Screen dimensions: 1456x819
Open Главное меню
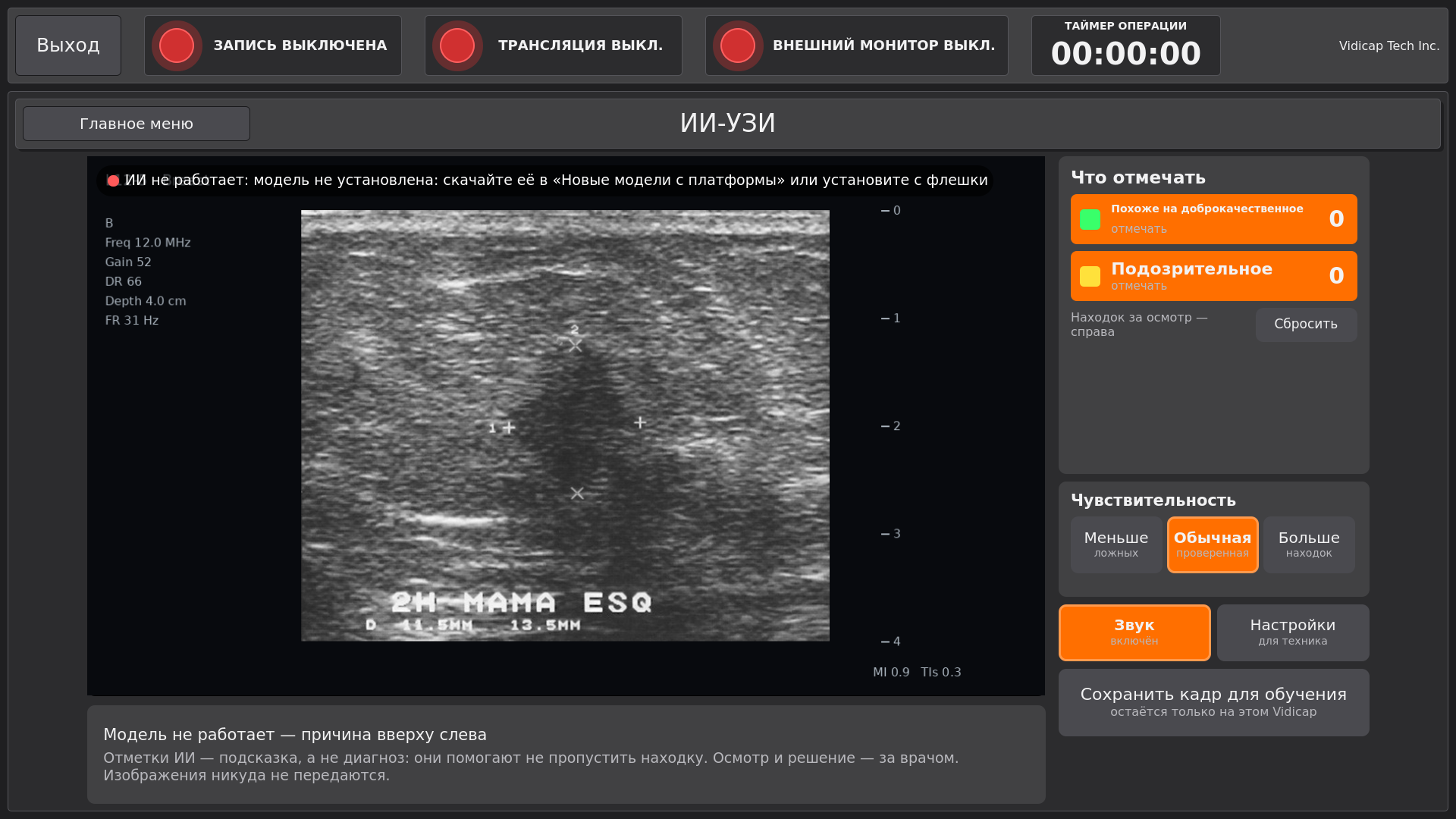pos(136,124)
